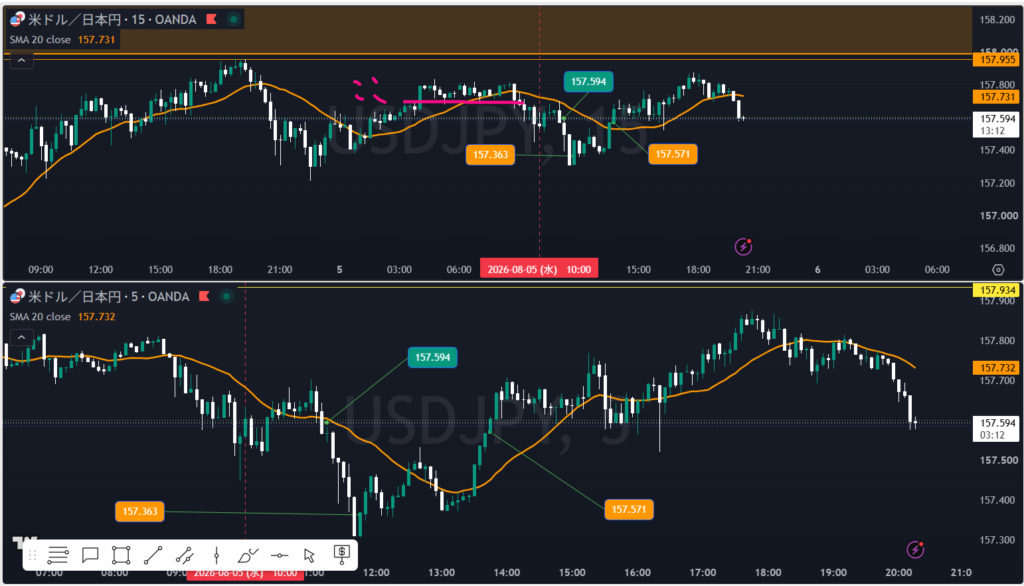Select the horizontal line tool
Image resolution: width=1024 pixels, height=586 pixels.
[280, 555]
